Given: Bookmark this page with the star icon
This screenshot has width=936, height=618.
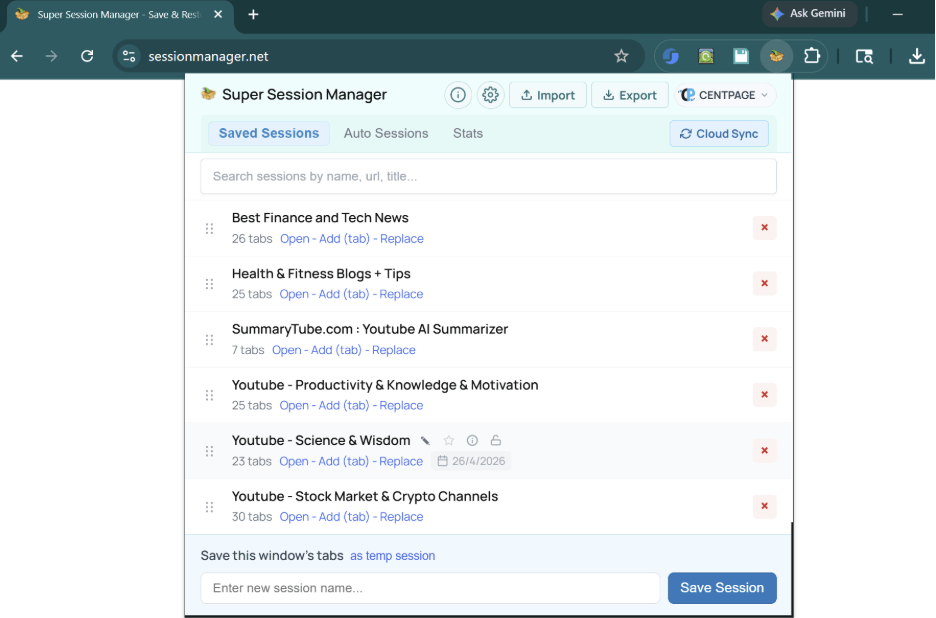Looking at the screenshot, I should pos(621,56).
